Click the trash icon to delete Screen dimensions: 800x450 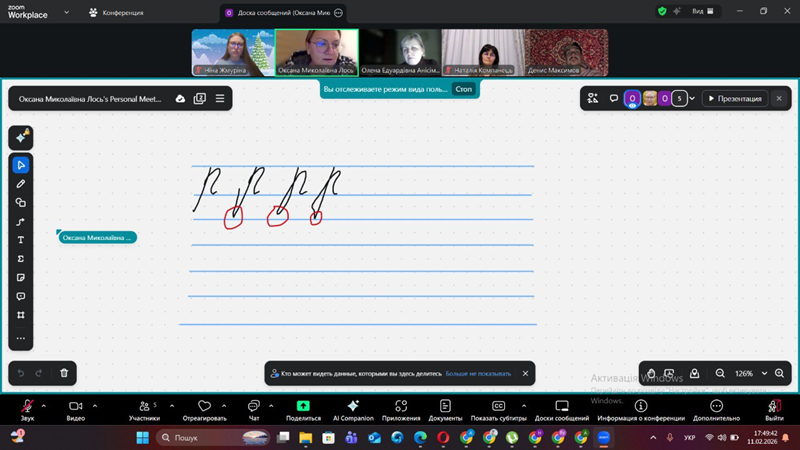point(64,373)
